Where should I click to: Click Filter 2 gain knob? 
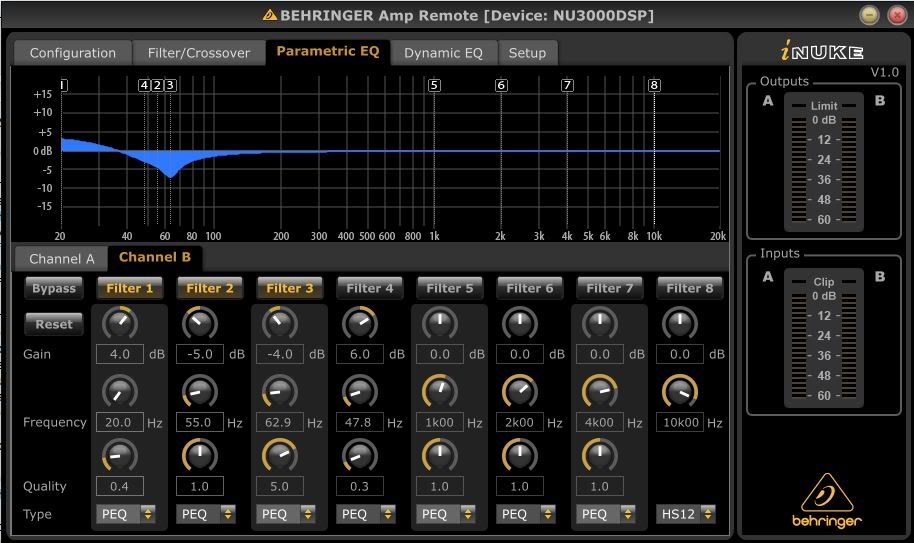[x=199, y=323]
